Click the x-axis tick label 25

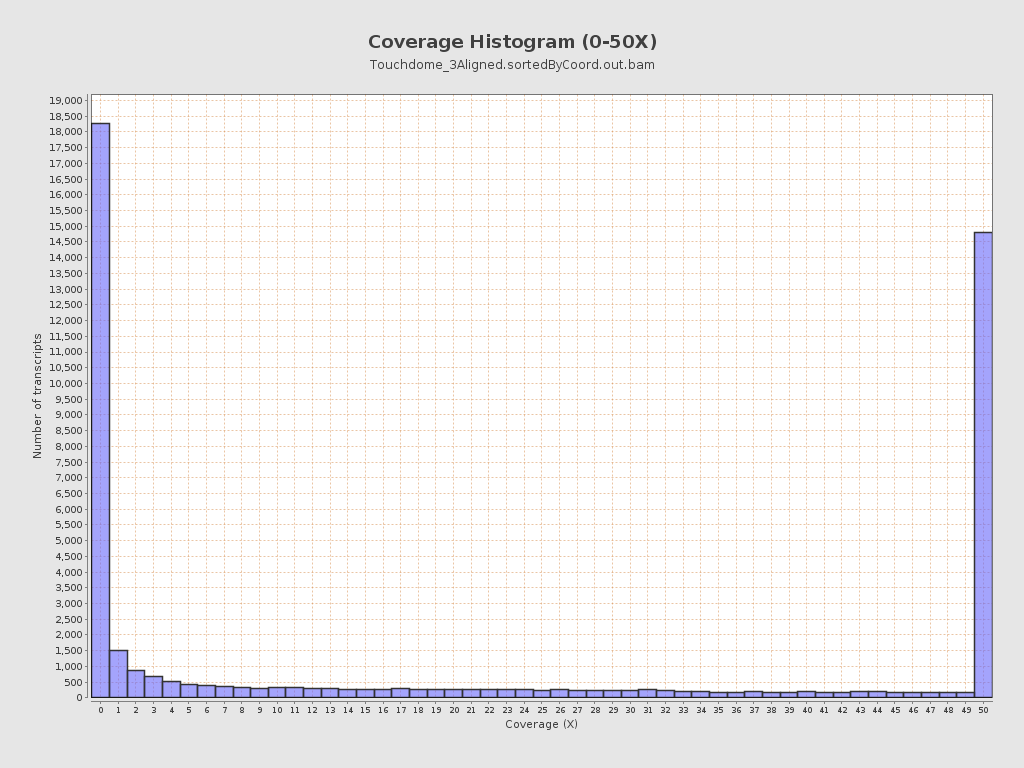(542, 710)
